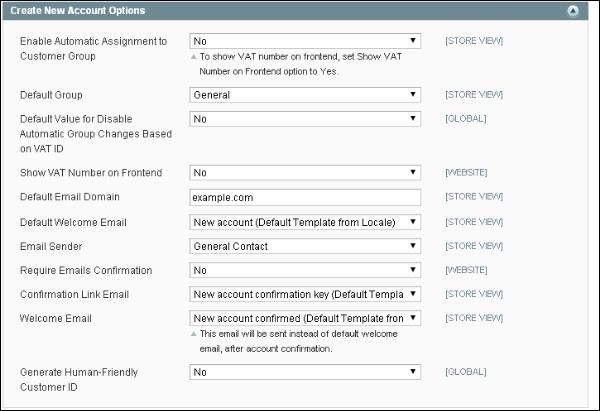Expand Disable Automatic Group Changes dropdown
The width and height of the screenshot is (600, 411).
click(305, 119)
